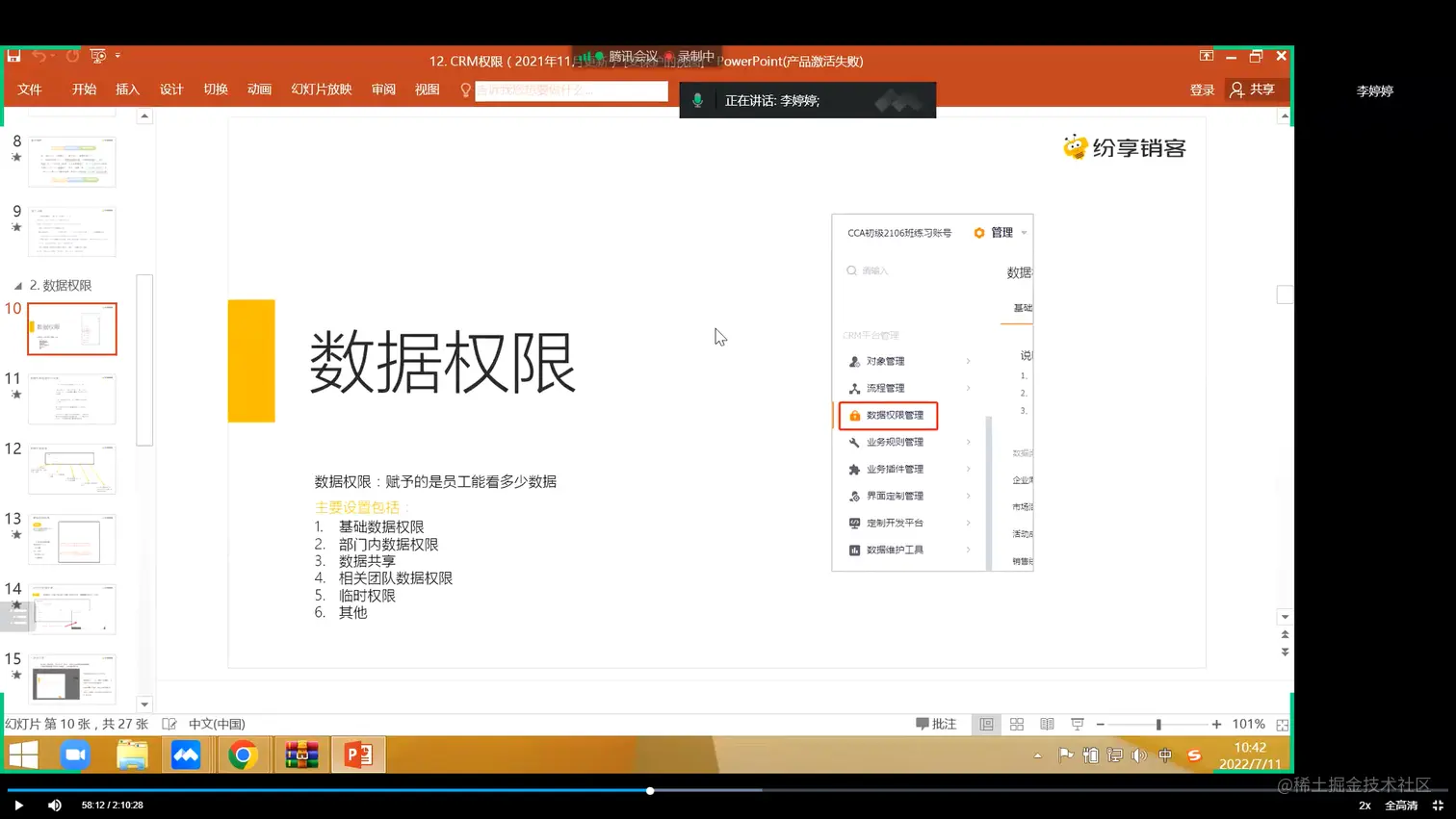
Task: Click the lightbulb Tell Me icon
Action: tap(466, 90)
